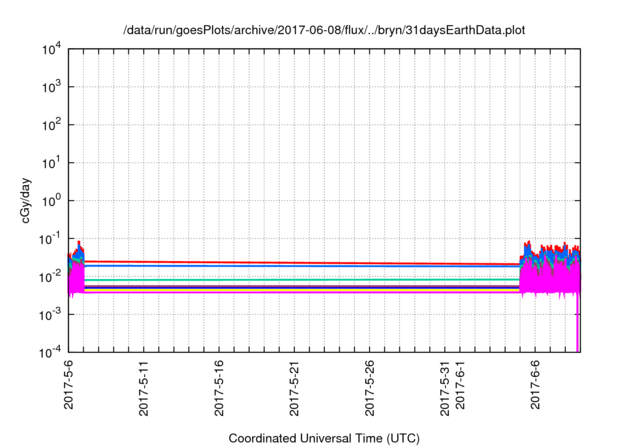
Task: Click the blue flat data line
Action: 302,266
